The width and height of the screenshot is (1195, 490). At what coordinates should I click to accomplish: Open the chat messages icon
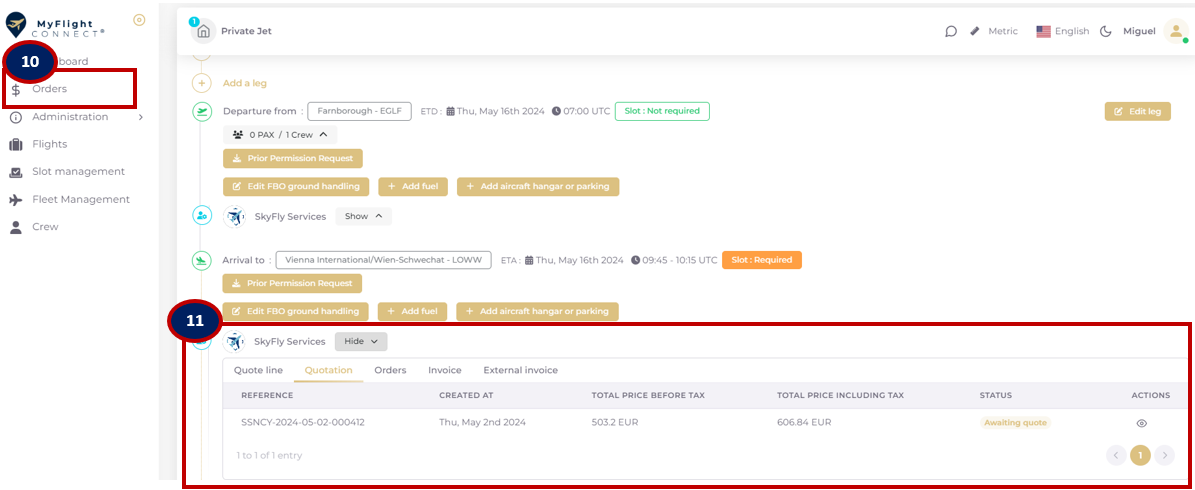coord(950,31)
